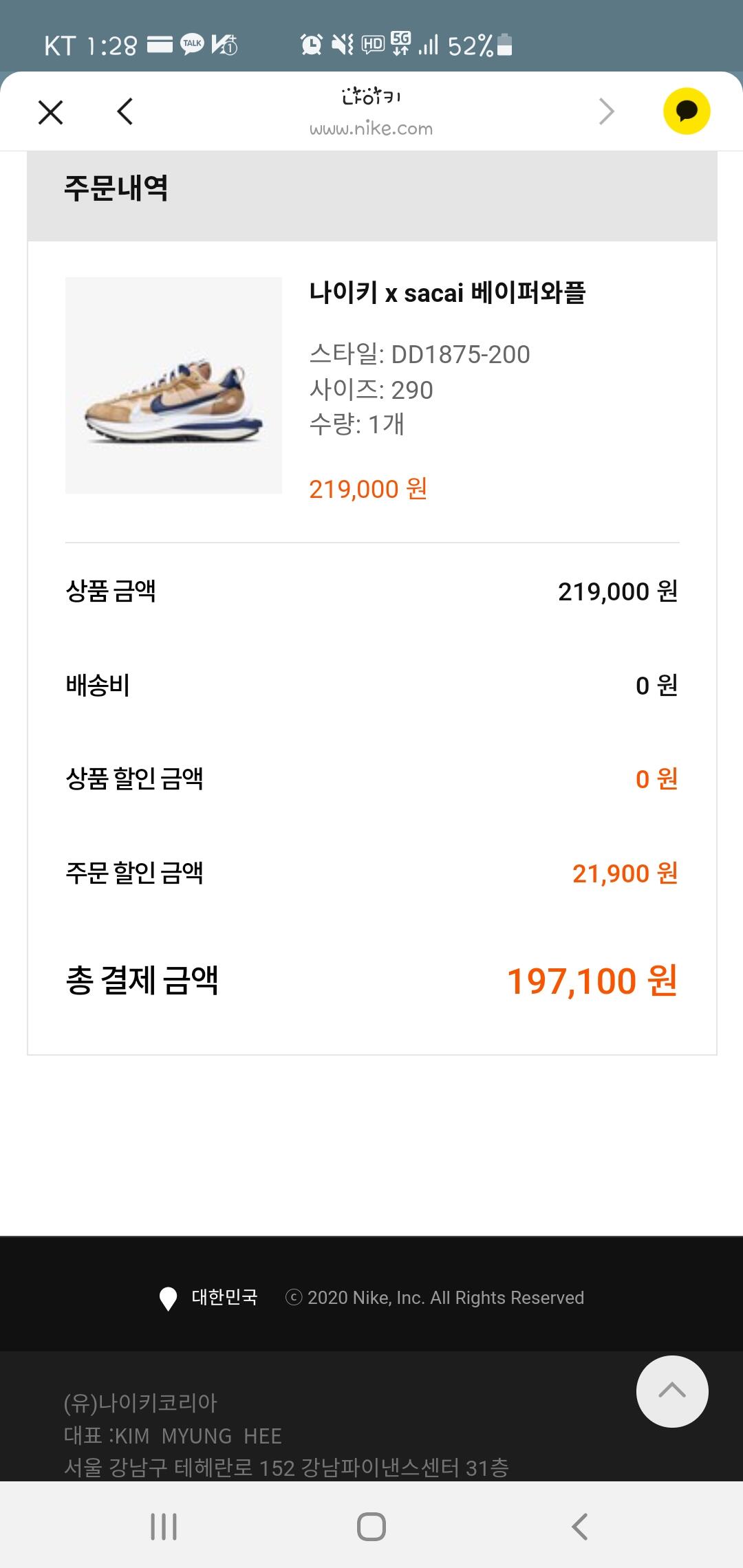743x1568 pixels.
Task: Tap the battery 52% indicator
Action: (480, 45)
